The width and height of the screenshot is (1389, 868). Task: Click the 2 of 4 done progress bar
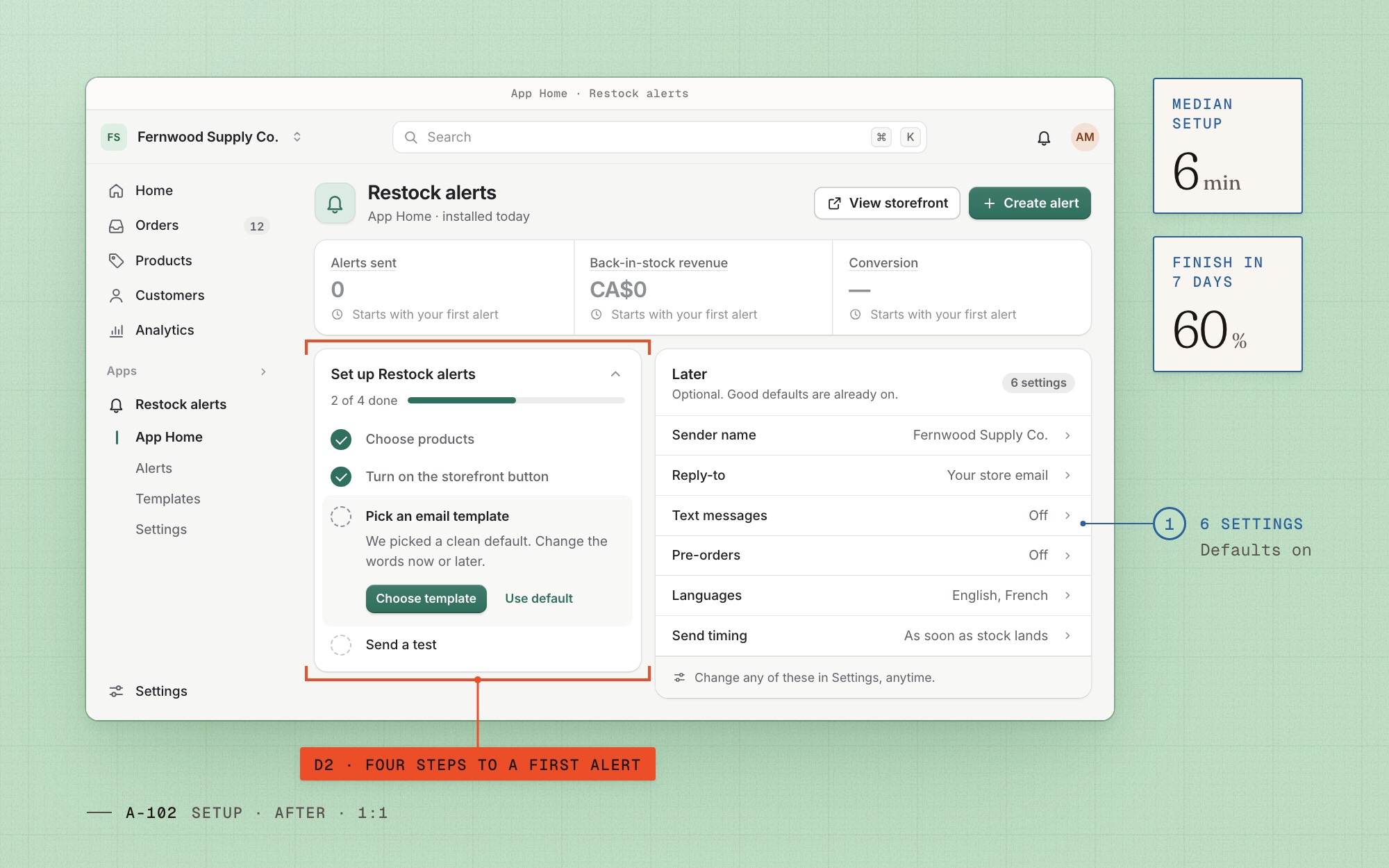(516, 401)
